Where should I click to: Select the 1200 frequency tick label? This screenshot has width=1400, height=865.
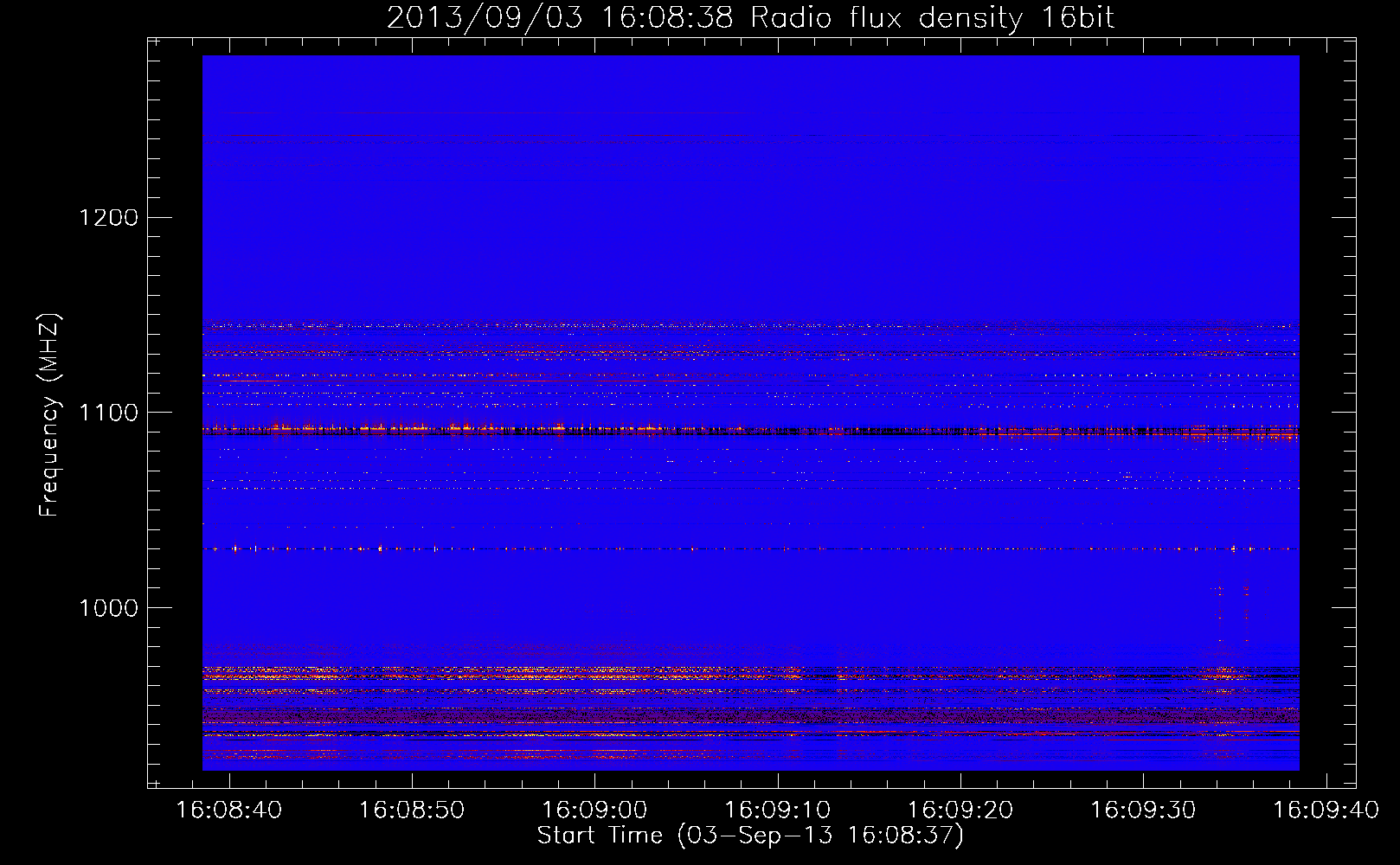point(108,217)
